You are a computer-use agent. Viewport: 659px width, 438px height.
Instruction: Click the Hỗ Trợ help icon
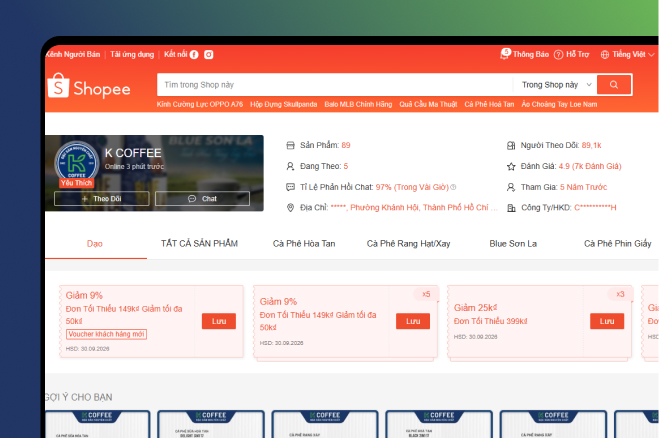tap(558, 55)
